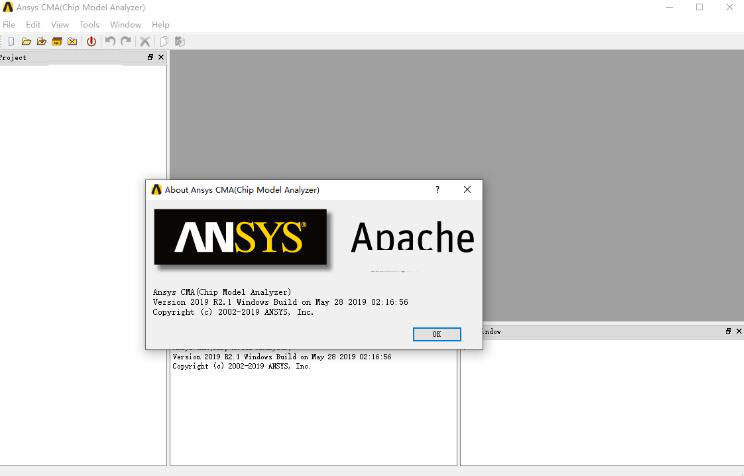Open the View menu
This screenshot has width=744, height=476.
pyautogui.click(x=60, y=25)
